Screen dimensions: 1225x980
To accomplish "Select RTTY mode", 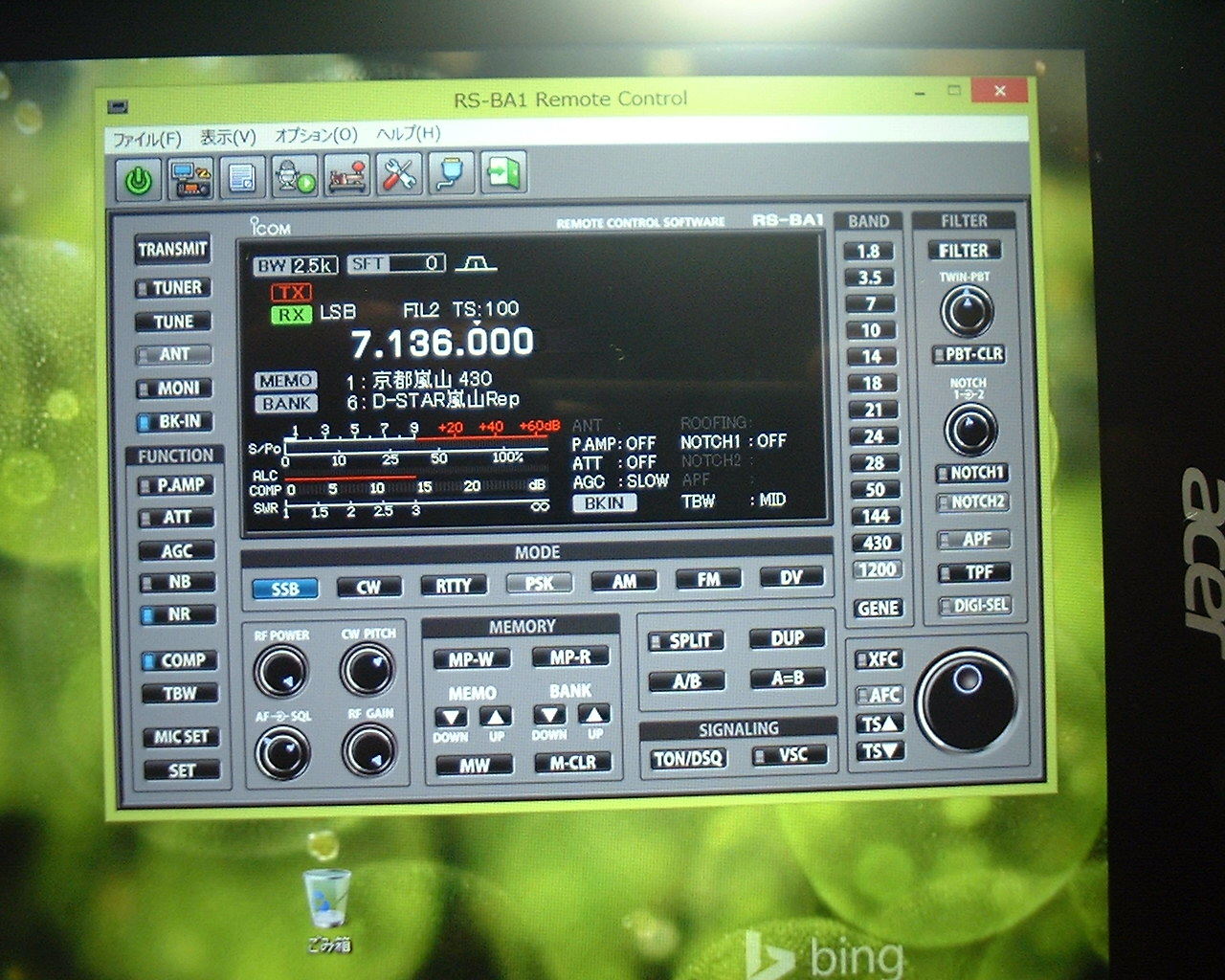I will (x=453, y=585).
